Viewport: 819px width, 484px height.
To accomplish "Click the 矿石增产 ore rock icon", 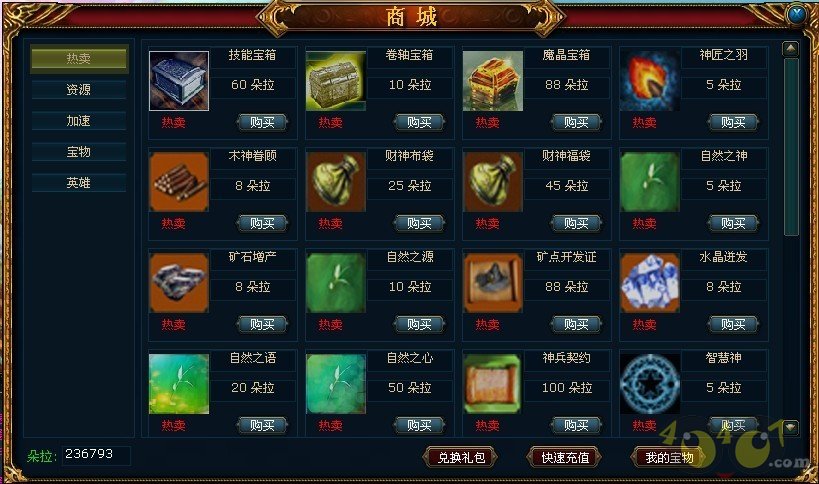I will pos(179,283).
